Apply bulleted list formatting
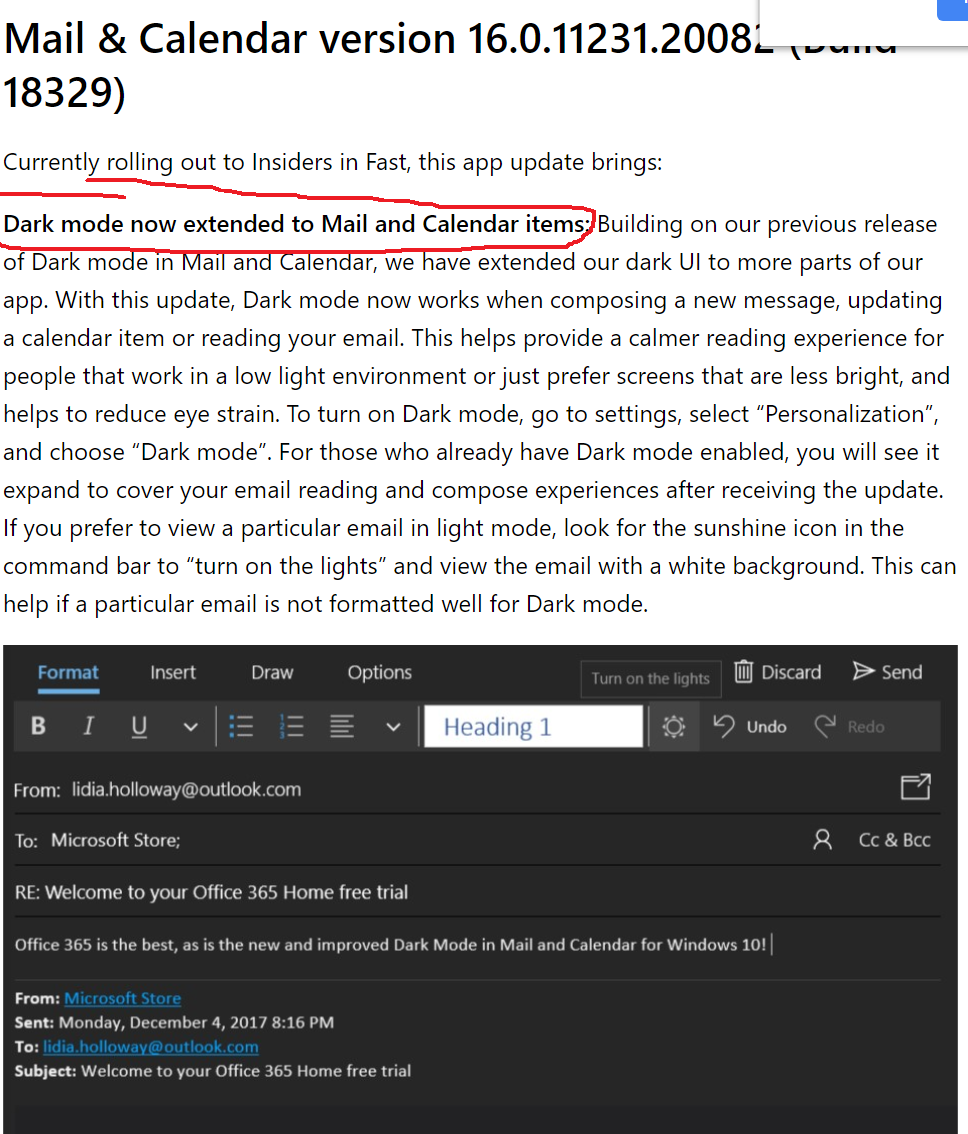Screen dimensions: 968x1134 241,726
